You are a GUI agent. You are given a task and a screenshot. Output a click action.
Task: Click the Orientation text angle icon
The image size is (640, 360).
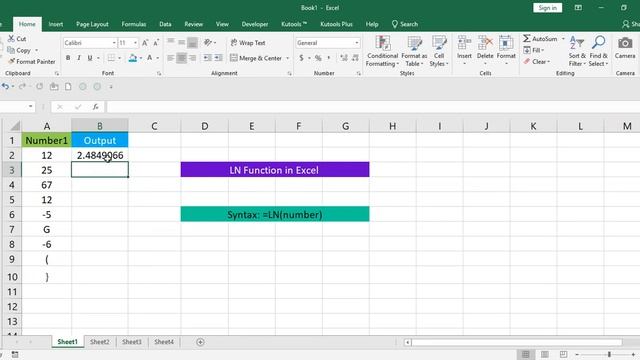click(208, 42)
